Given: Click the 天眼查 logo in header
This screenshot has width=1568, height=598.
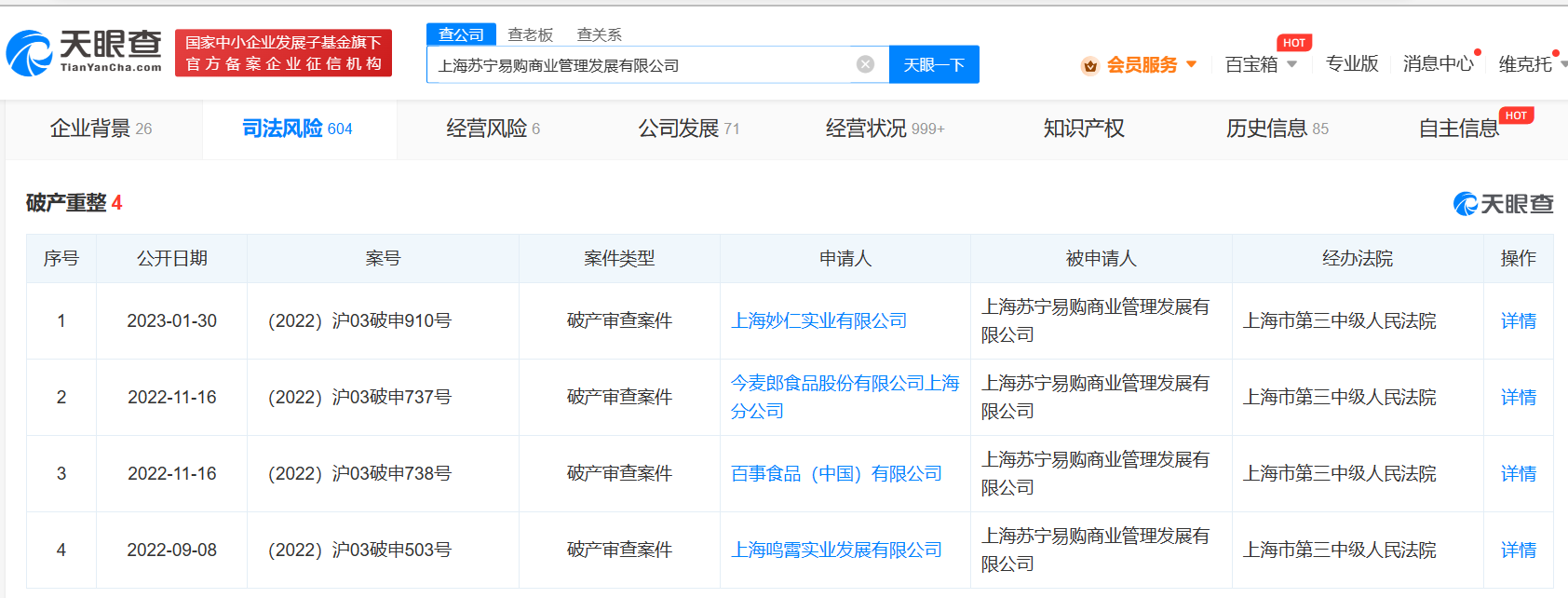Looking at the screenshot, I should click(84, 52).
